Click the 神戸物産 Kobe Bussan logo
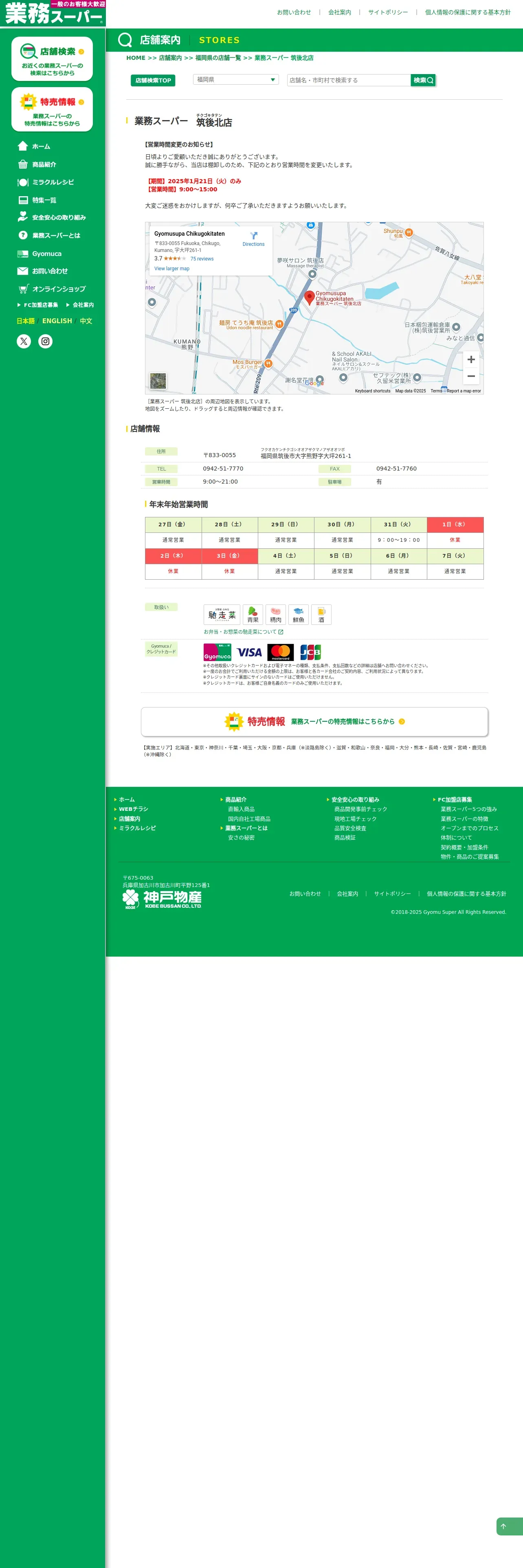 pos(162,900)
